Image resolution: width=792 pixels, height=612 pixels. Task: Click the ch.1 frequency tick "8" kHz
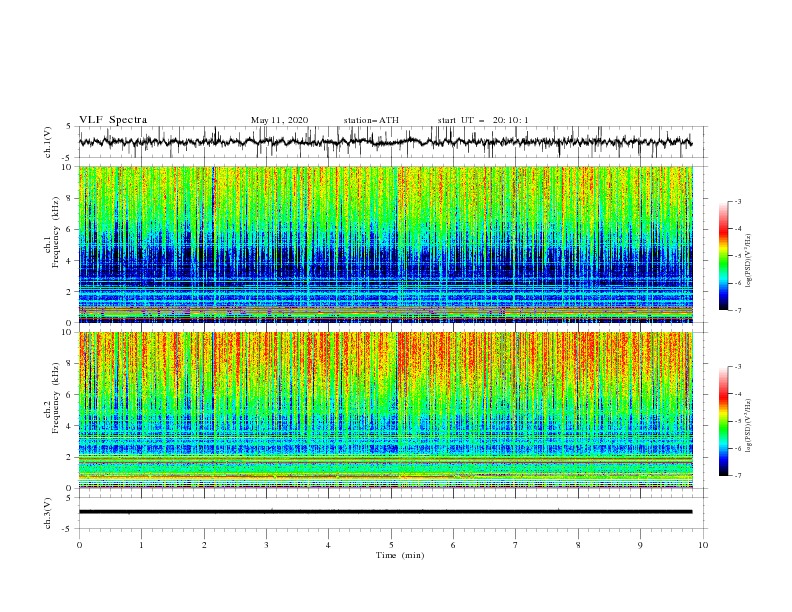(69, 198)
